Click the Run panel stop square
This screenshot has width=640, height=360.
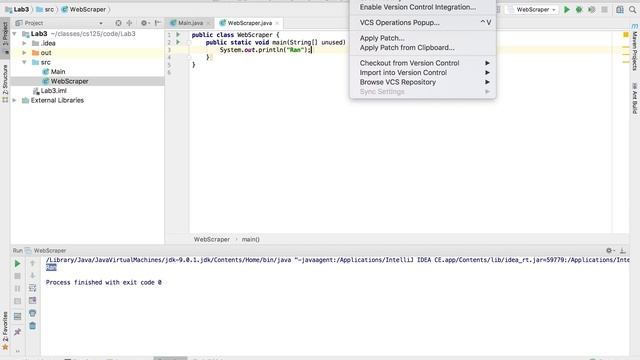coord(17,276)
